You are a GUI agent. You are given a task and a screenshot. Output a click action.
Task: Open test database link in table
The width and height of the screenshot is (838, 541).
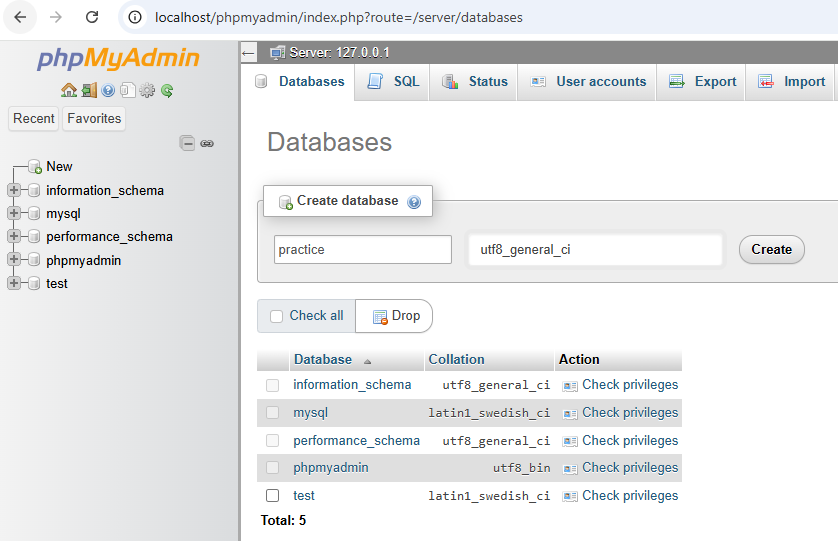[x=304, y=496]
